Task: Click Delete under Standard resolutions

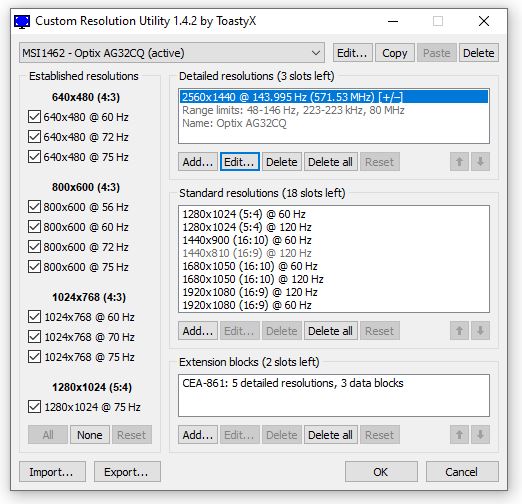Action: coord(282,331)
